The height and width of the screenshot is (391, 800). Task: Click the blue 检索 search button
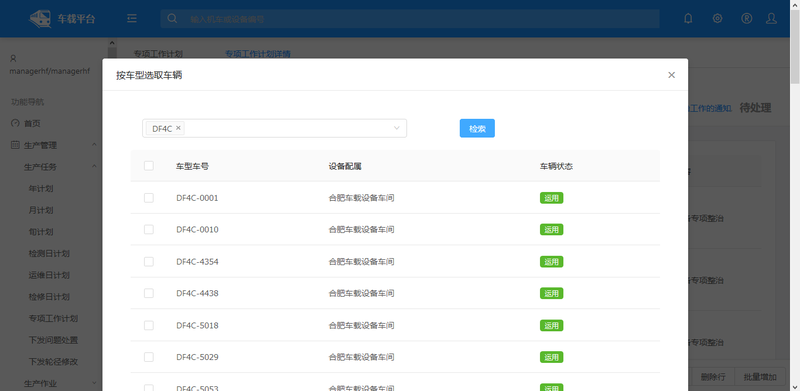[x=477, y=129]
